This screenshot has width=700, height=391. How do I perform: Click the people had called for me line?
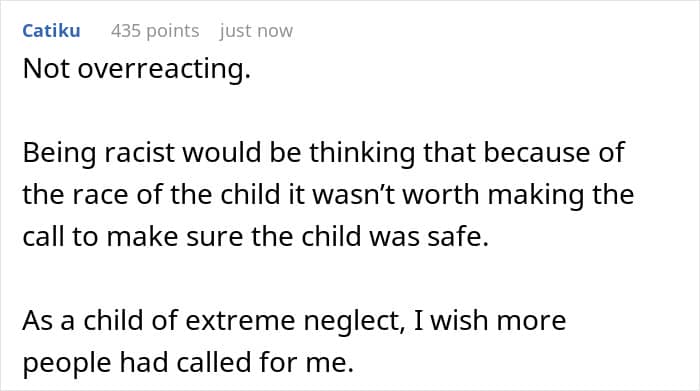tap(188, 362)
